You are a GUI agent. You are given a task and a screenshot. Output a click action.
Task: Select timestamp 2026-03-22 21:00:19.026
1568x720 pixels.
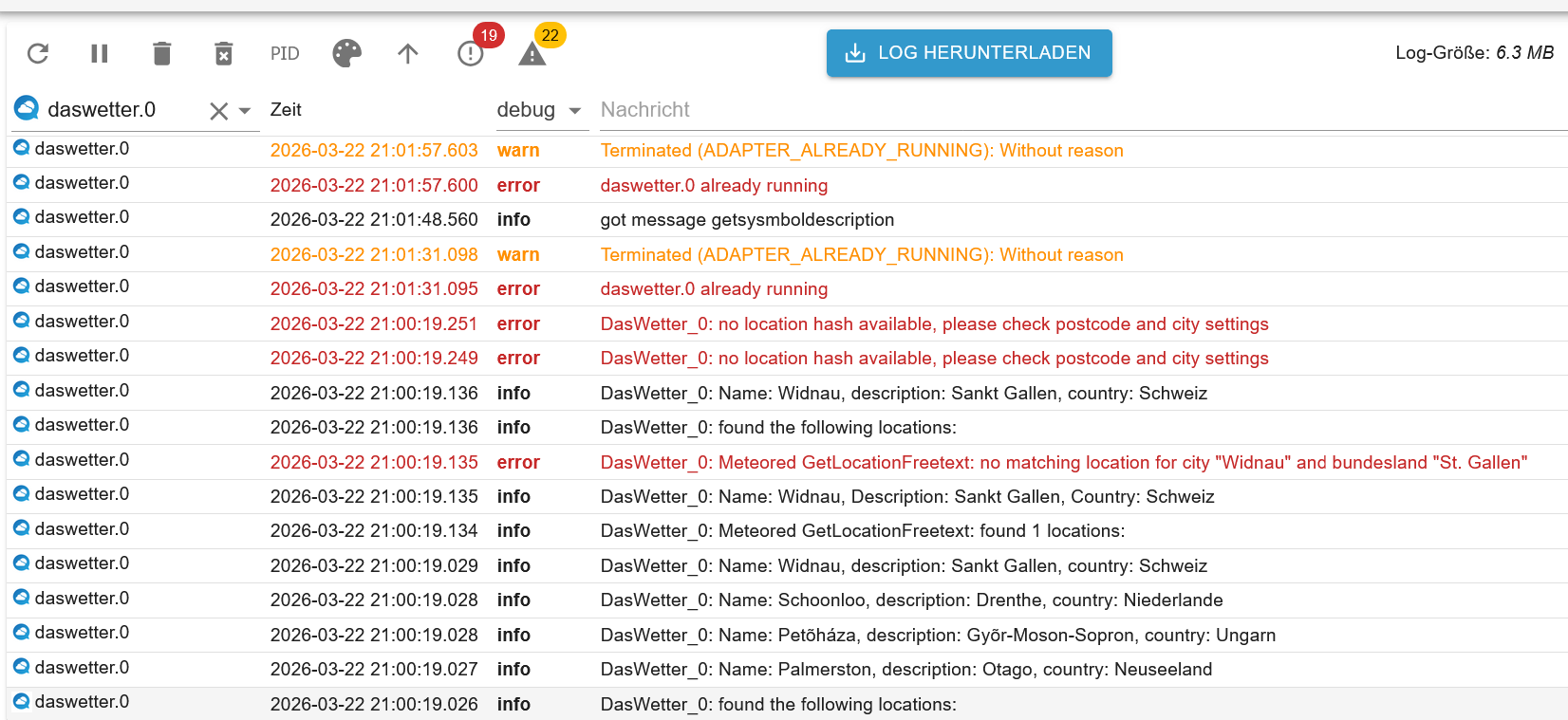tap(374, 705)
